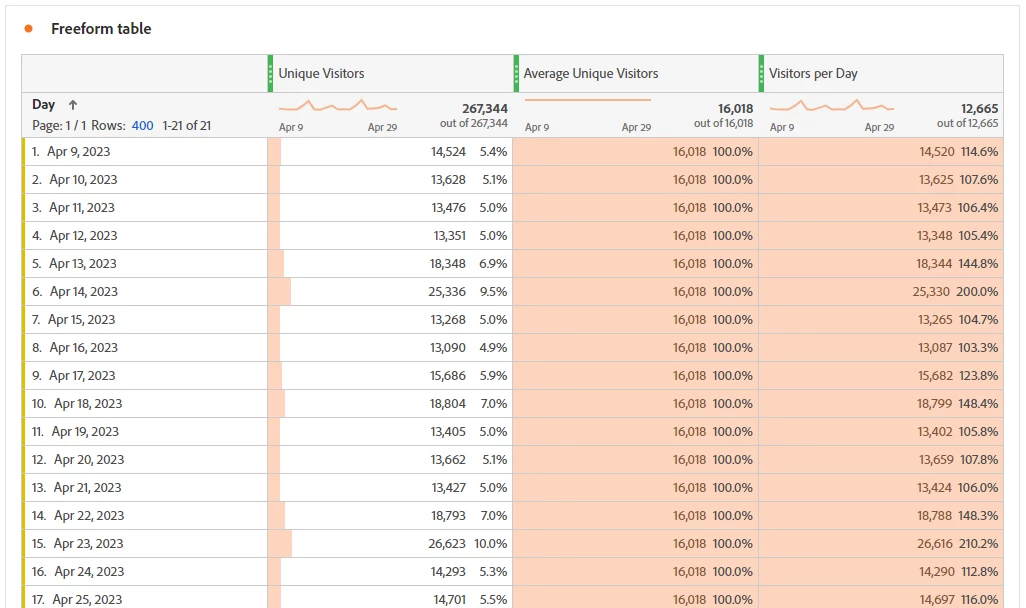Click the 25,330 200.0% visitors per day cell

[x=881, y=292]
